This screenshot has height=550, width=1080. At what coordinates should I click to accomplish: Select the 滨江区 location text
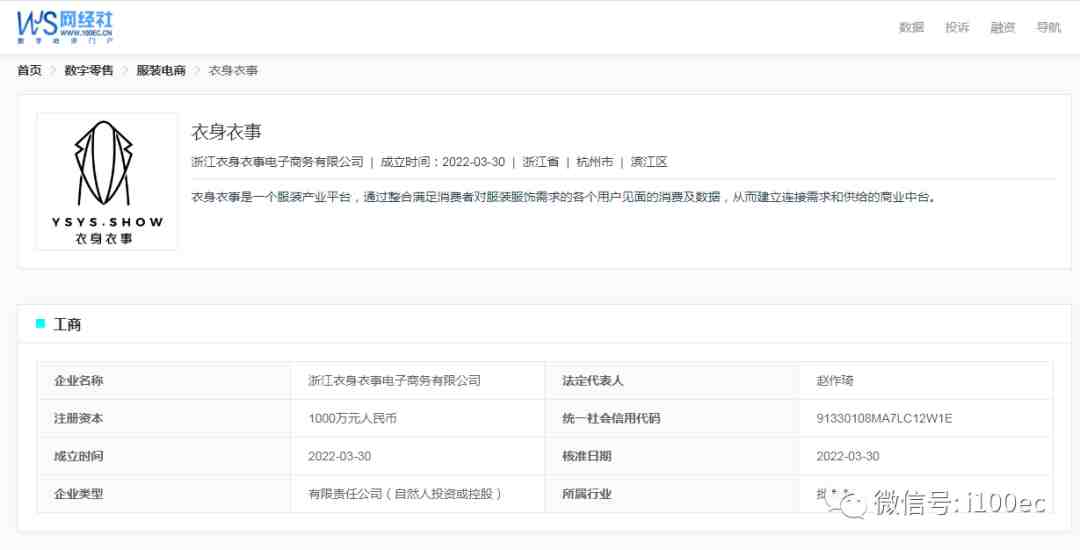650,162
